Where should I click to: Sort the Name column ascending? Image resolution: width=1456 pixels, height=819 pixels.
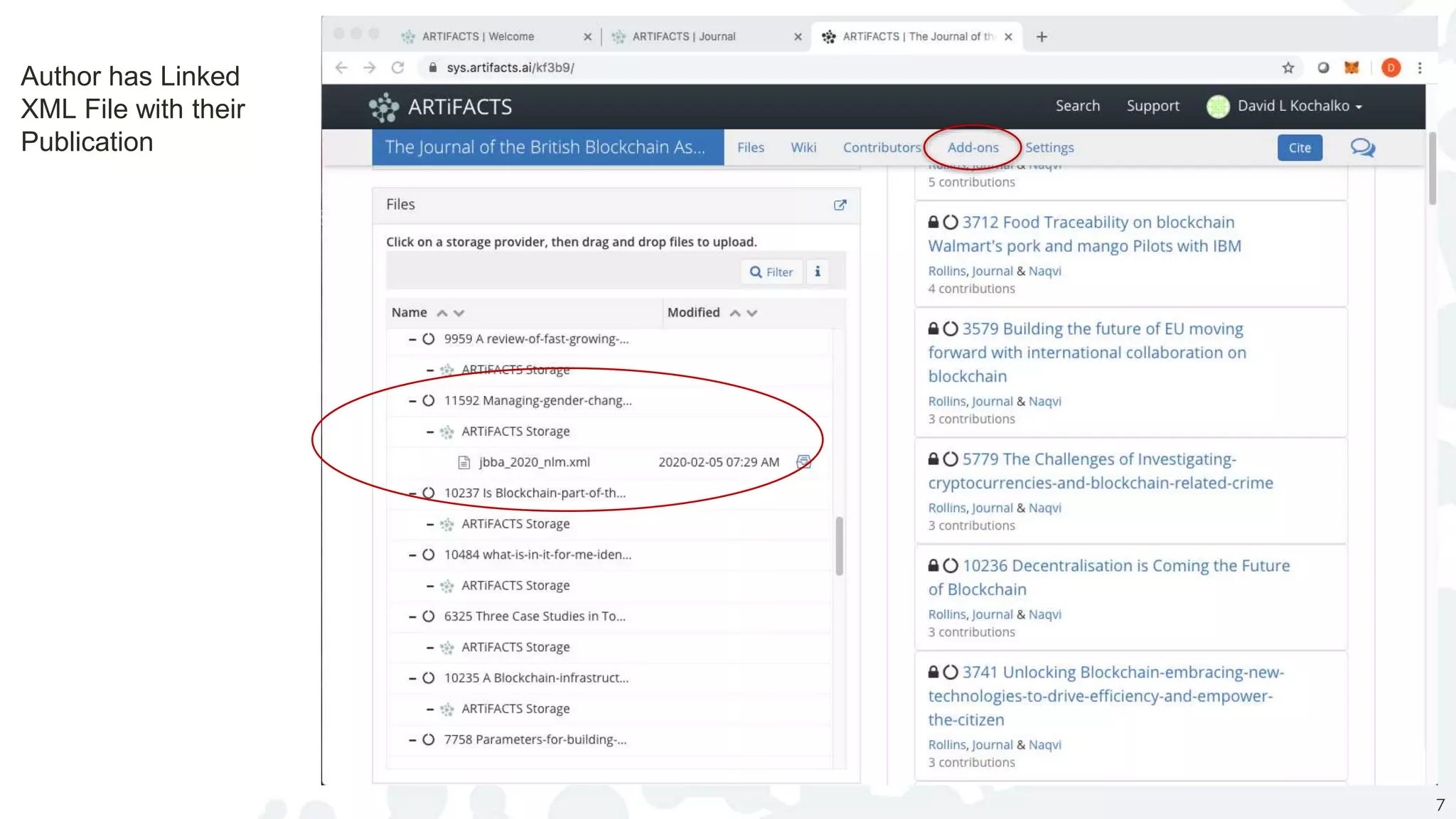[x=442, y=313]
